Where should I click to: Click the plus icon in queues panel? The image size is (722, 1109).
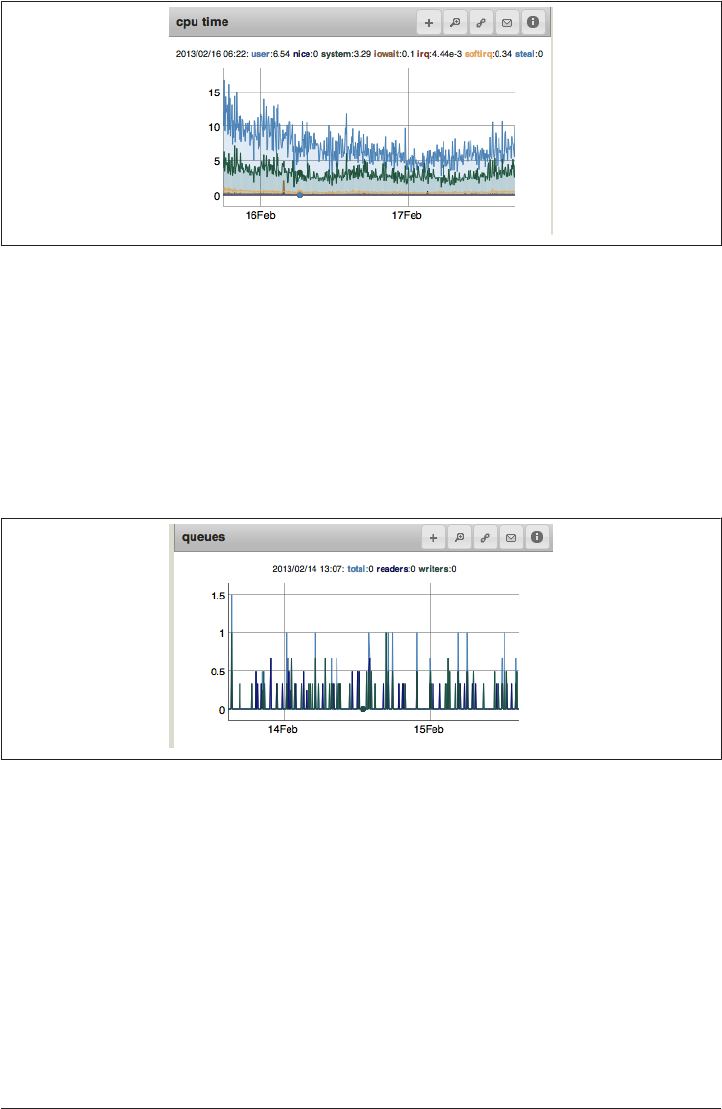coord(433,538)
